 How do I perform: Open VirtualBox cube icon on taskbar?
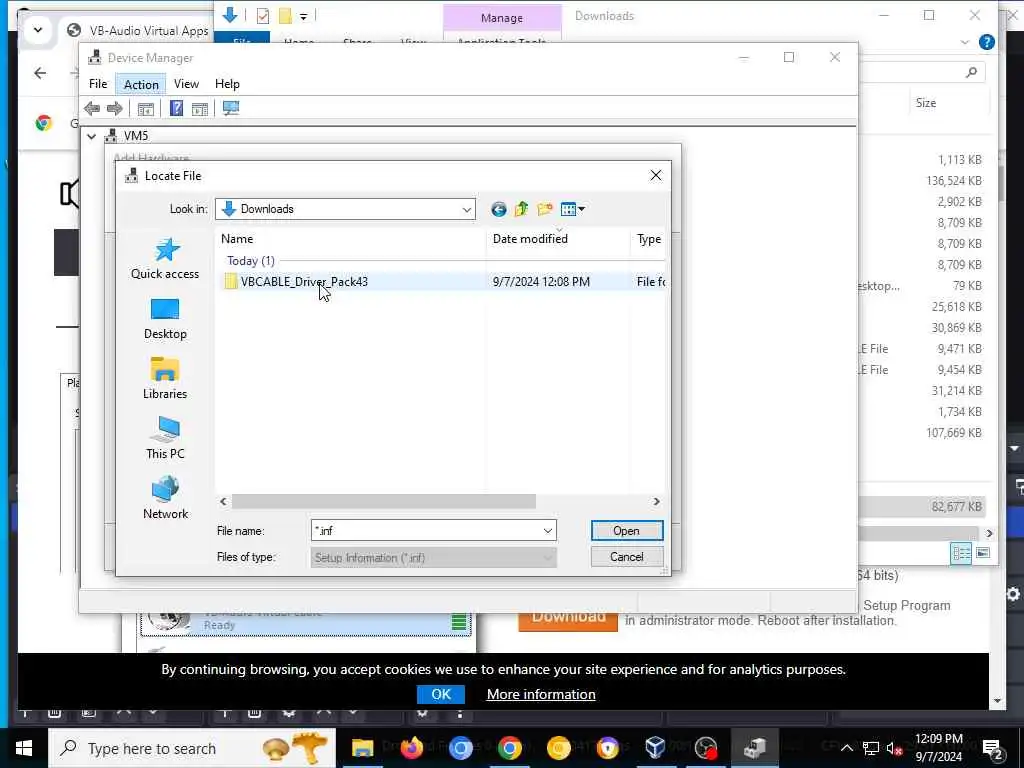coord(655,748)
